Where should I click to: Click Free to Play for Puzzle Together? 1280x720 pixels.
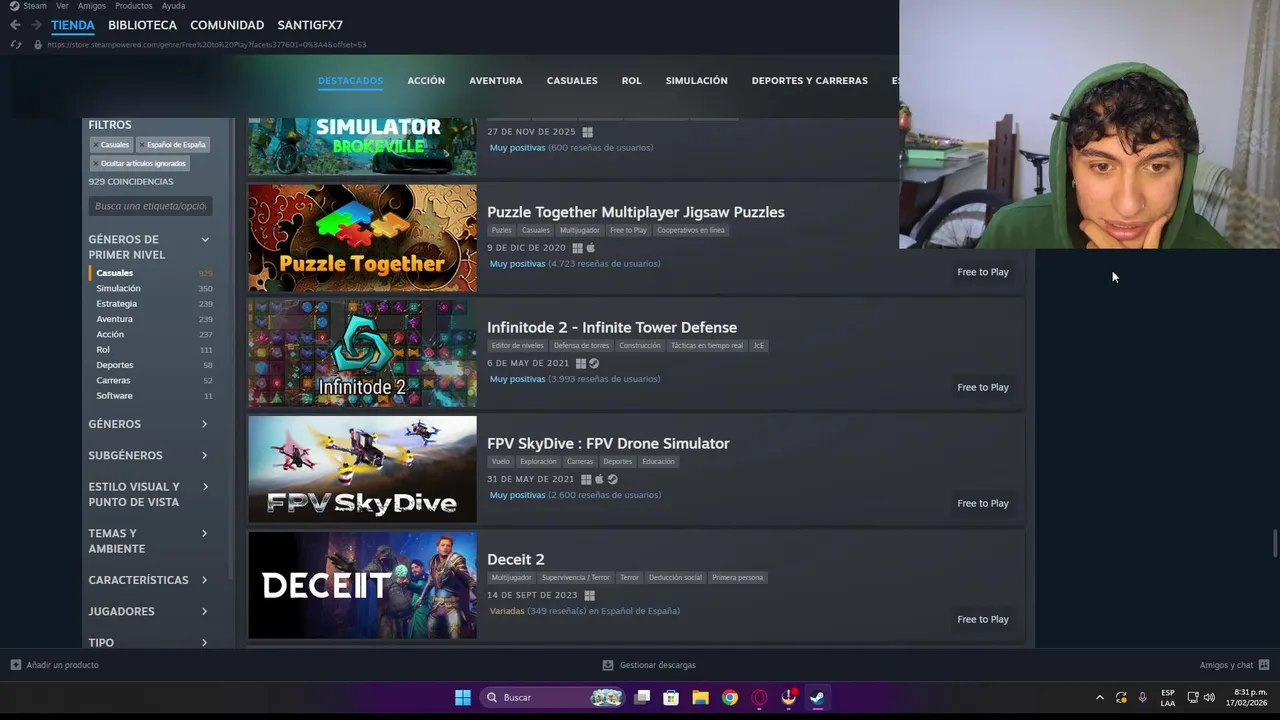click(x=983, y=272)
